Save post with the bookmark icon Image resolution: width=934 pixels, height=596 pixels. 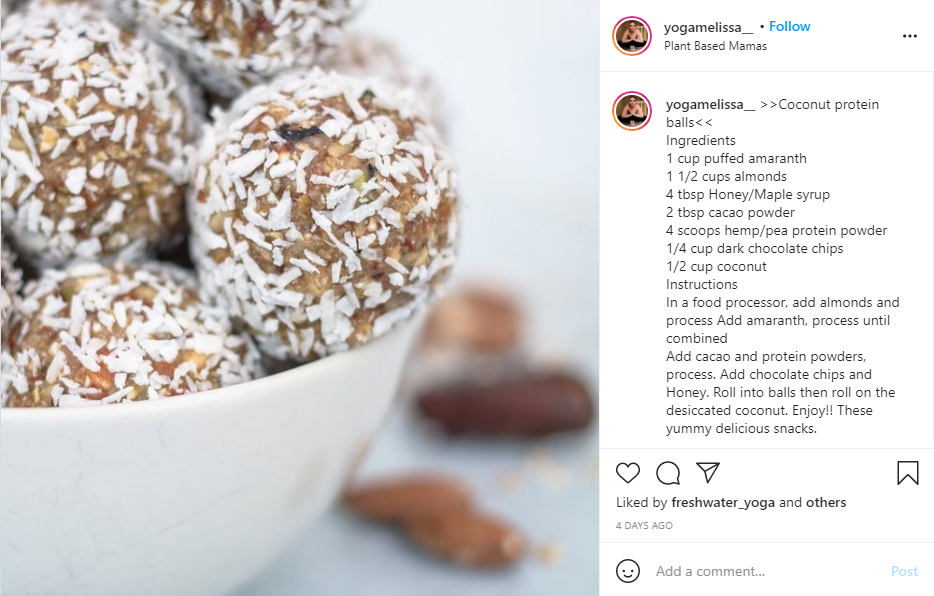pyautogui.click(x=908, y=473)
